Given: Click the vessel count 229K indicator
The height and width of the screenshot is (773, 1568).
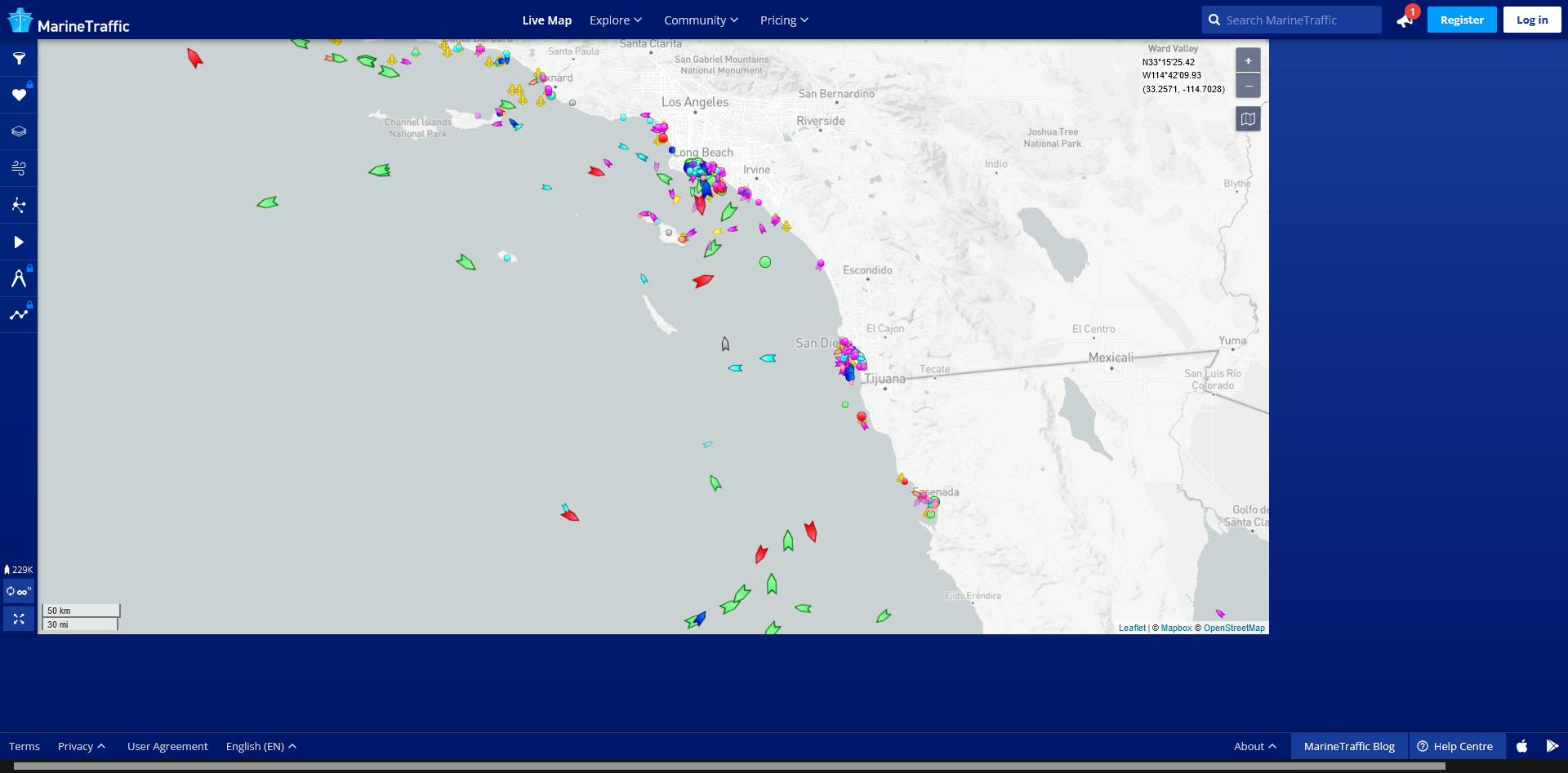Looking at the screenshot, I should [19, 570].
